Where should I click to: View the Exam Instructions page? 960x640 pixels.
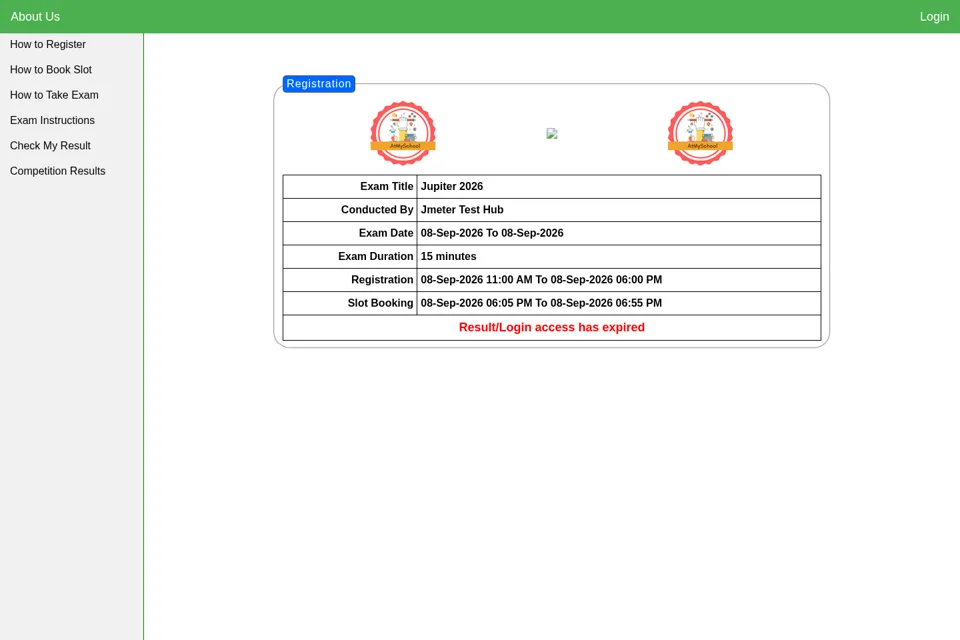(52, 120)
